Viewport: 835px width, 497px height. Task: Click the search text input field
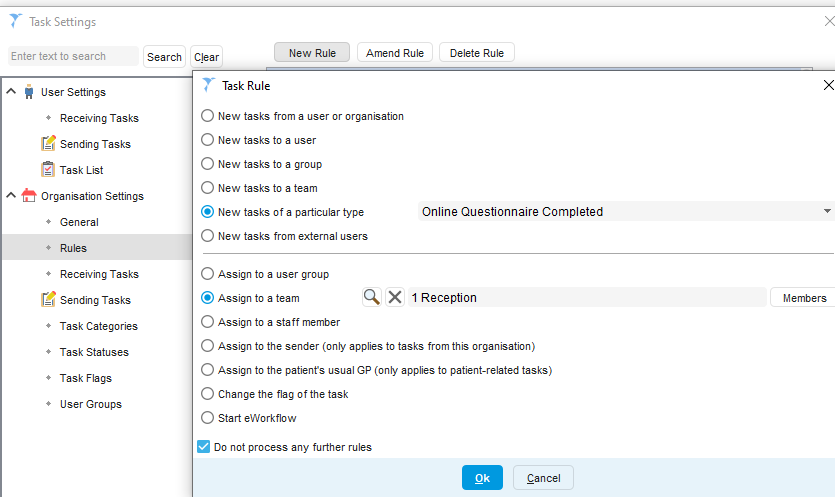click(74, 57)
